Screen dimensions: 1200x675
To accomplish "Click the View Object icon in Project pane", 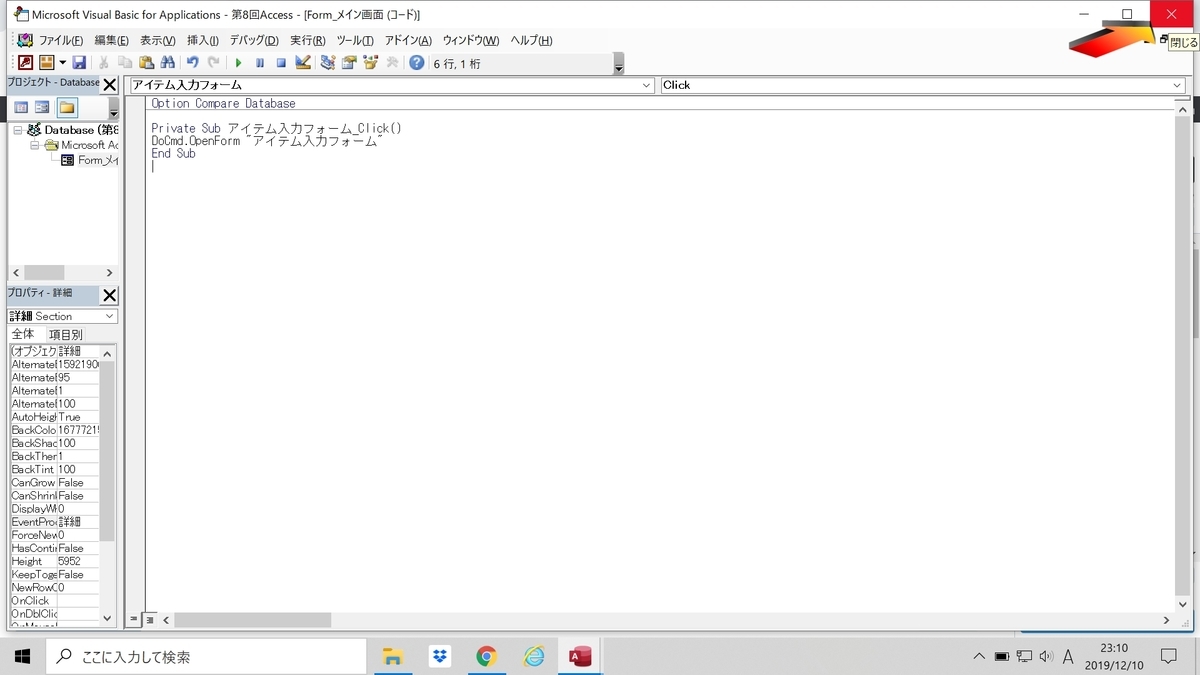I will pyautogui.click(x=43, y=107).
